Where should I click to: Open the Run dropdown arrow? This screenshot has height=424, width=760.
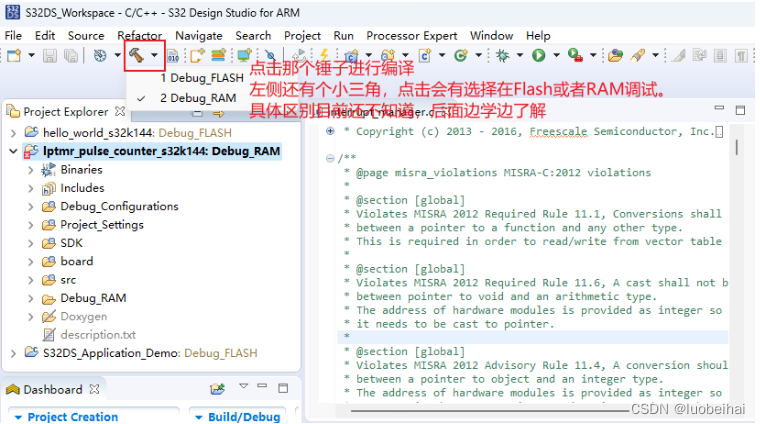[x=556, y=55]
